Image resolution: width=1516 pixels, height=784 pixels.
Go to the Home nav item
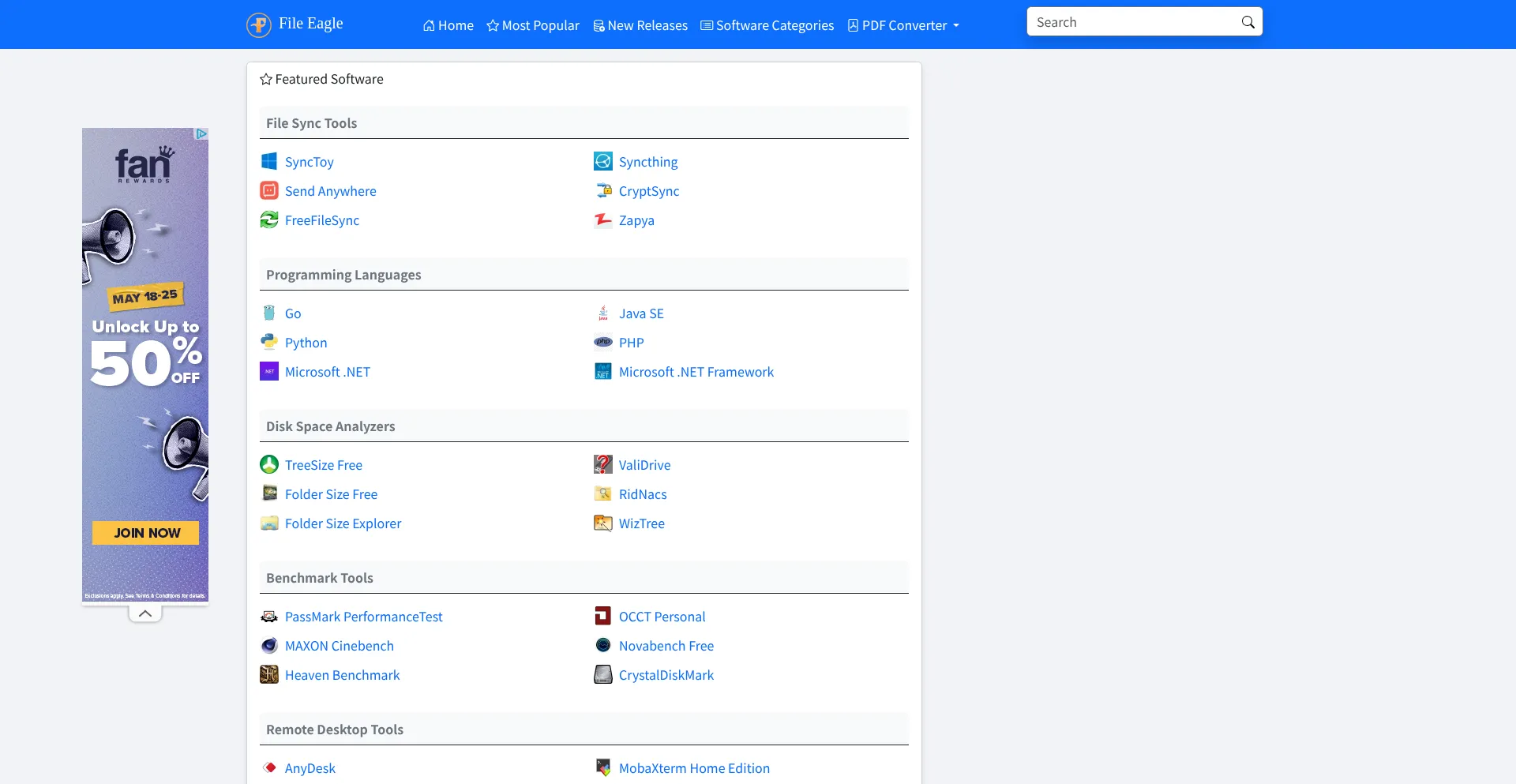448,25
